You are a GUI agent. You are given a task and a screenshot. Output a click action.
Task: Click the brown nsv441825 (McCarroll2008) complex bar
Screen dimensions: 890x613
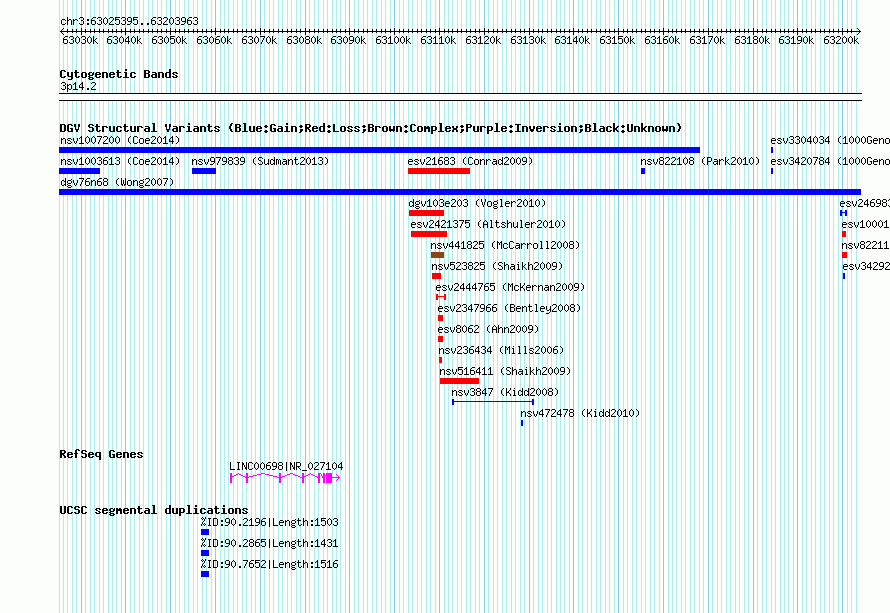tap(437, 255)
